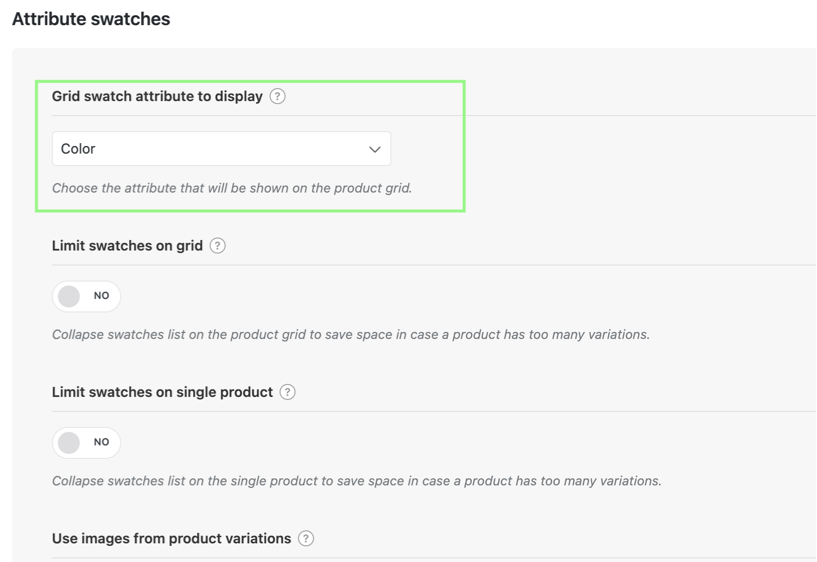
Task: Click the 'Choose the attribute' description text
Action: click(232, 188)
